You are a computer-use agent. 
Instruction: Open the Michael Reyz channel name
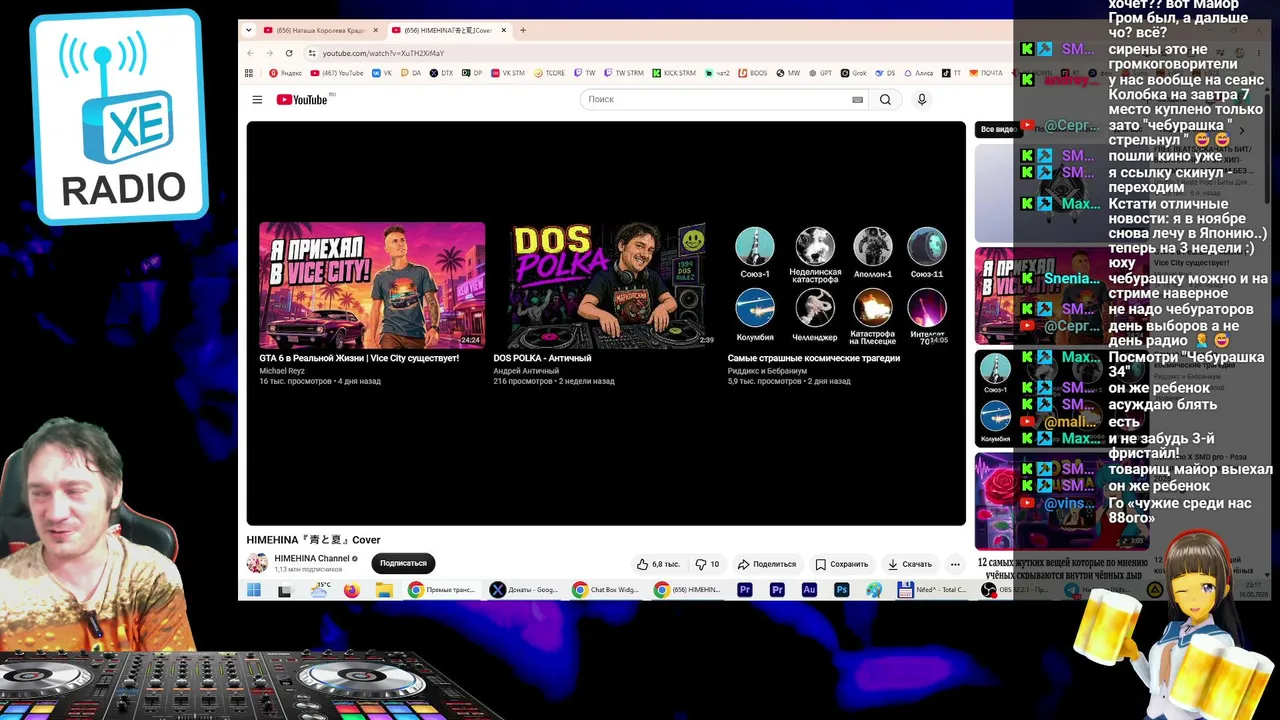(282, 371)
